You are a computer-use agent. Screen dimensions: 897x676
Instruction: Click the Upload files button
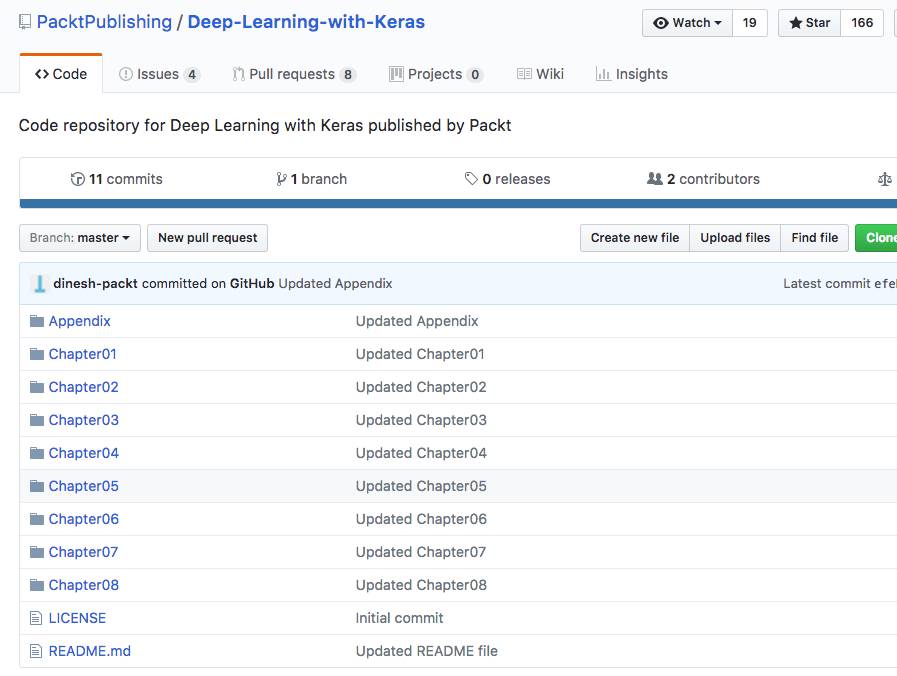(735, 238)
